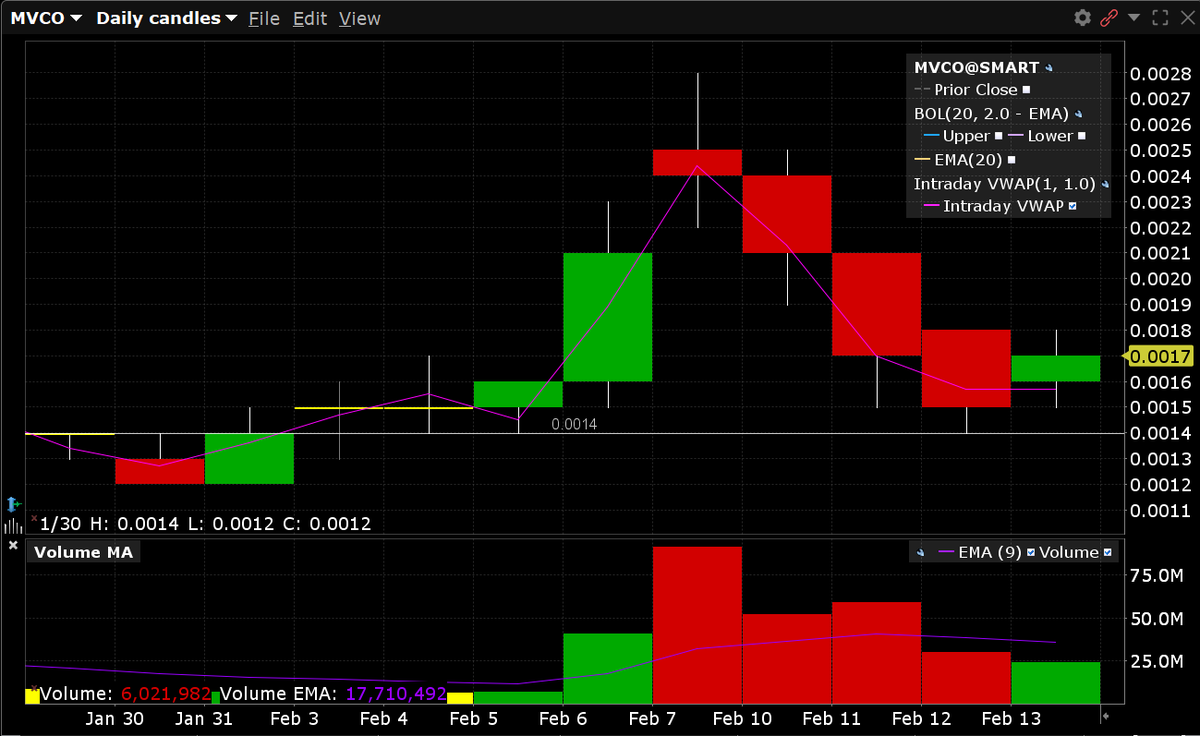Image resolution: width=1200 pixels, height=736 pixels.
Task: Click the Feb 13 green candle body
Action: coord(1056,368)
